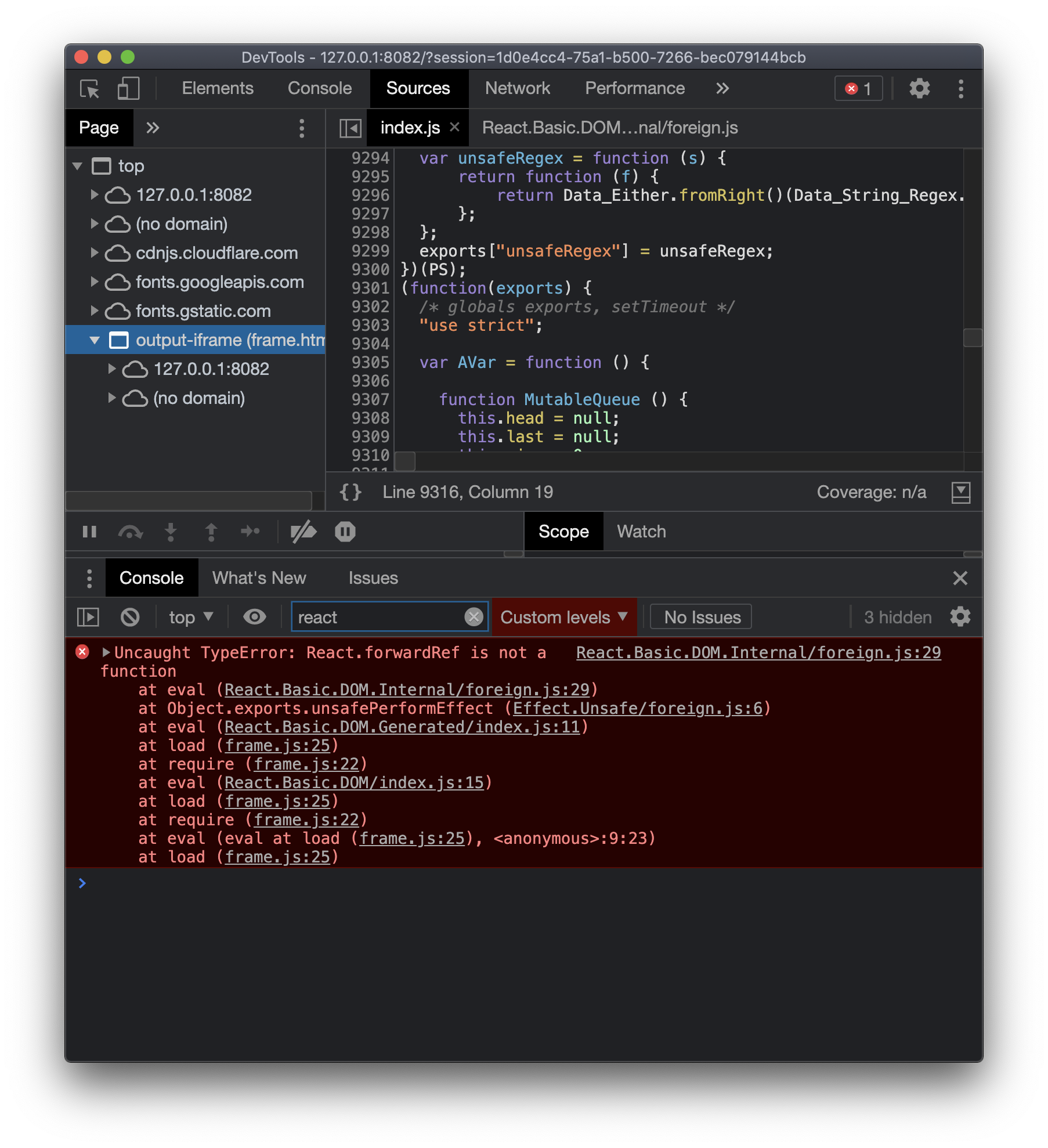Click the step into debugger icon
Viewport: 1048px width, 1148px height.
171,532
